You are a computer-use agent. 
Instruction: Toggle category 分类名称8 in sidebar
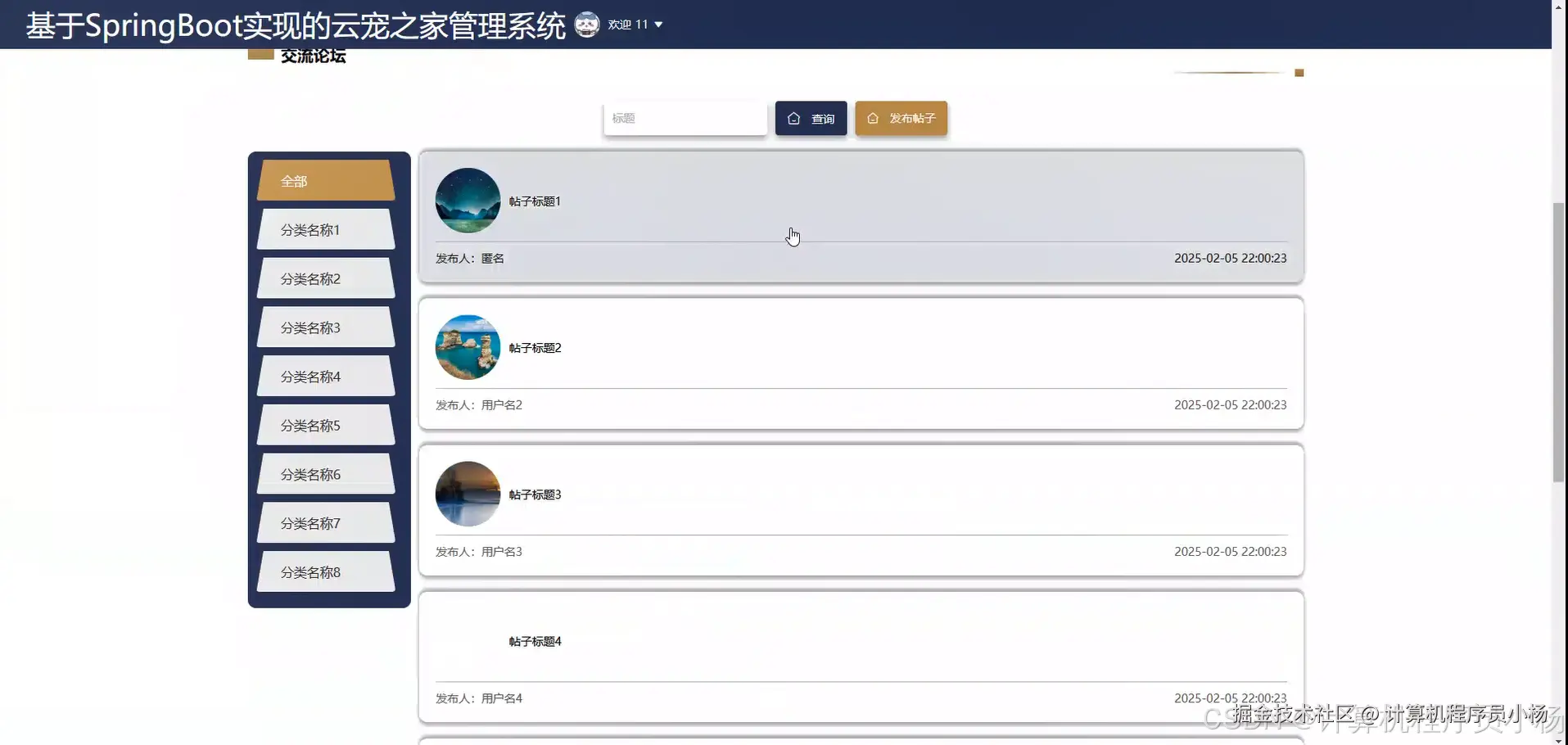pyautogui.click(x=325, y=571)
